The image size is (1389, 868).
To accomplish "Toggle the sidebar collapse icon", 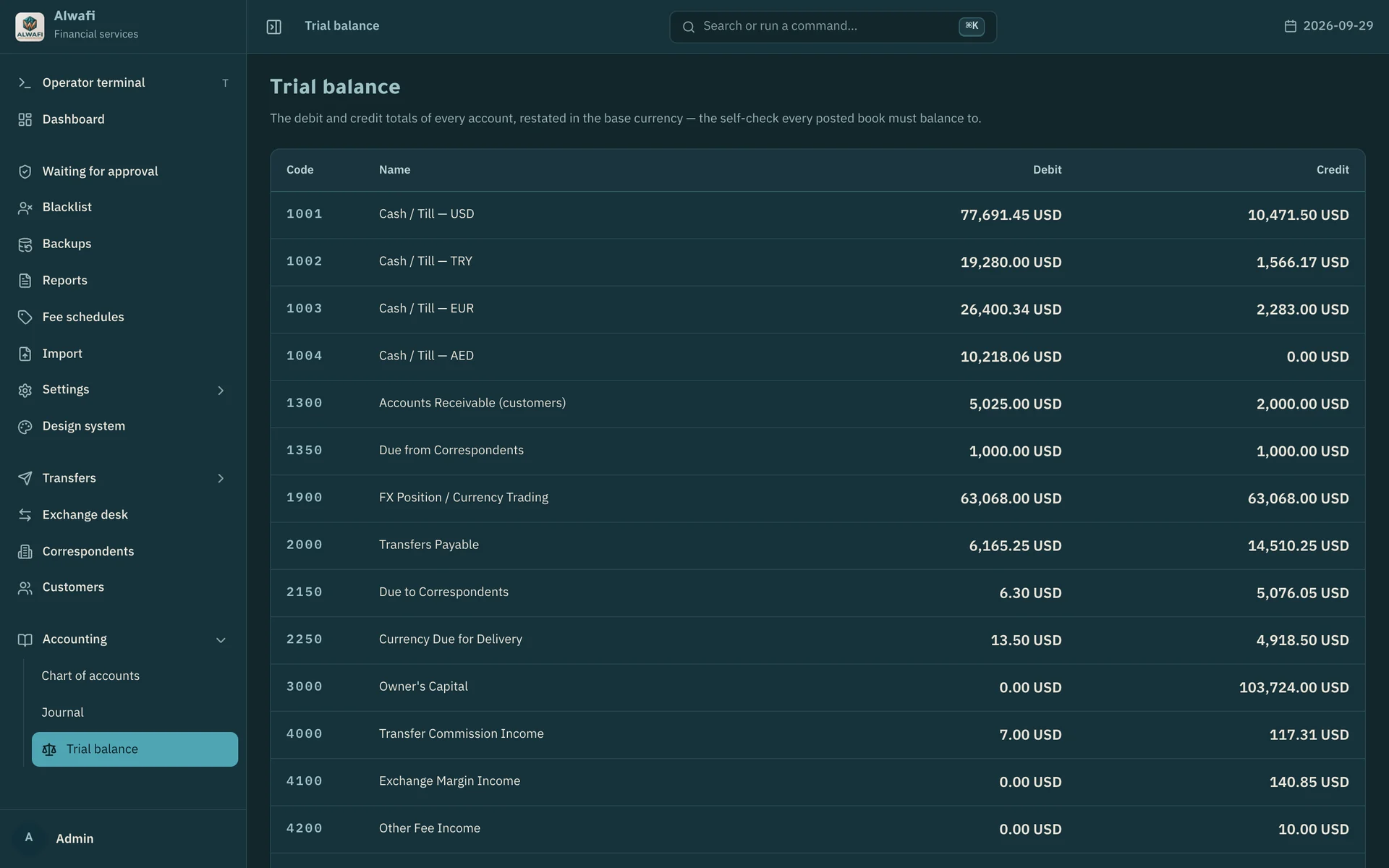I will 273,27.
